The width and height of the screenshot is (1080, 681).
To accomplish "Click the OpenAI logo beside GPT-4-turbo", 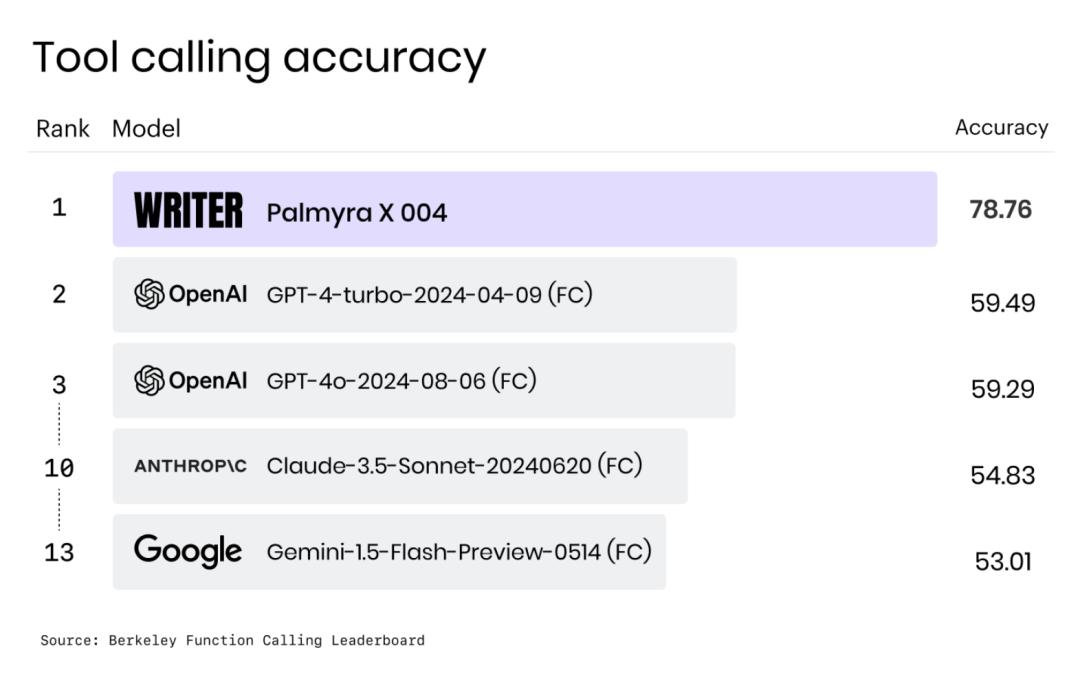I will click(190, 295).
